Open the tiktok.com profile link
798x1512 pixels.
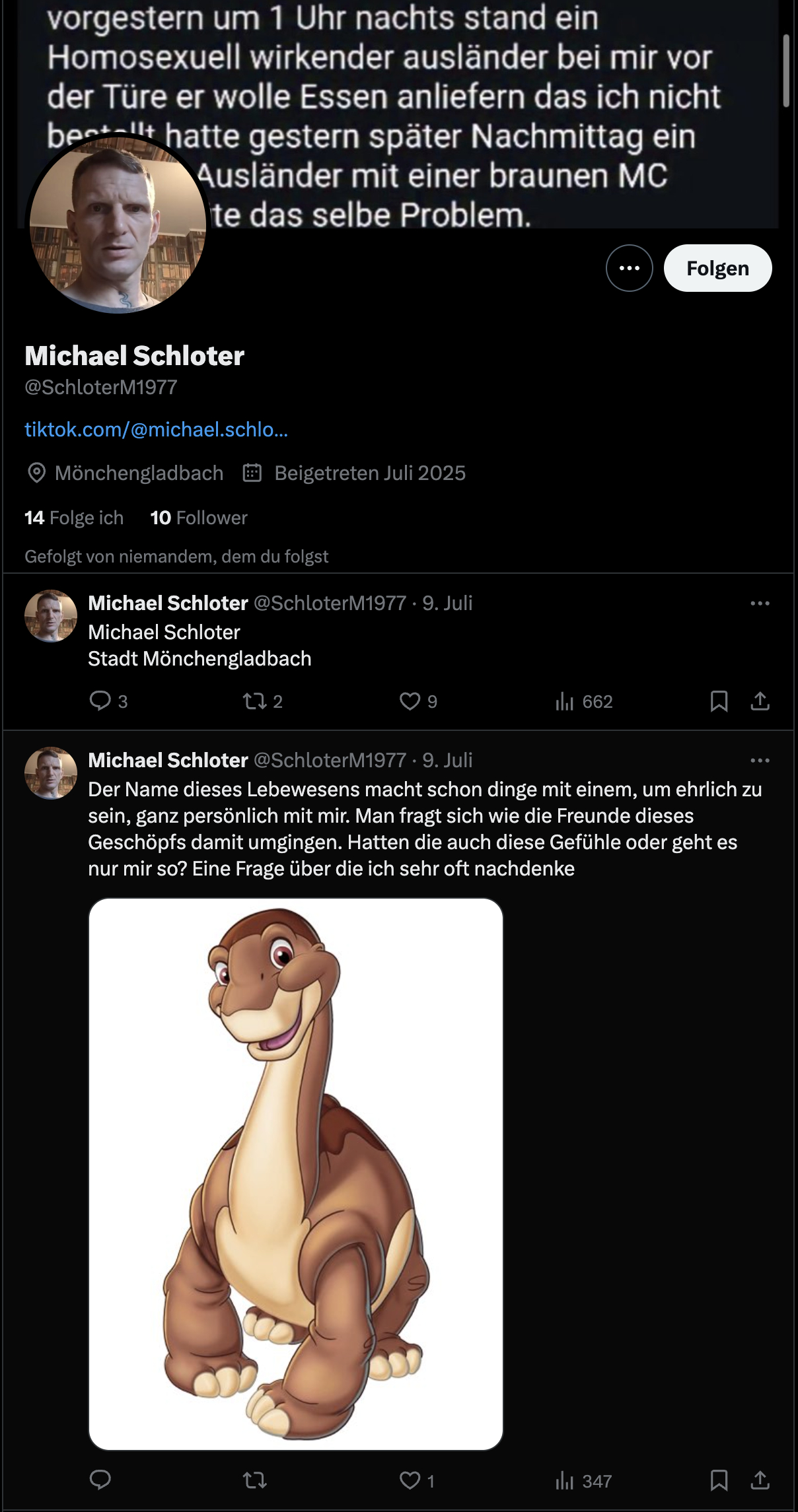157,430
